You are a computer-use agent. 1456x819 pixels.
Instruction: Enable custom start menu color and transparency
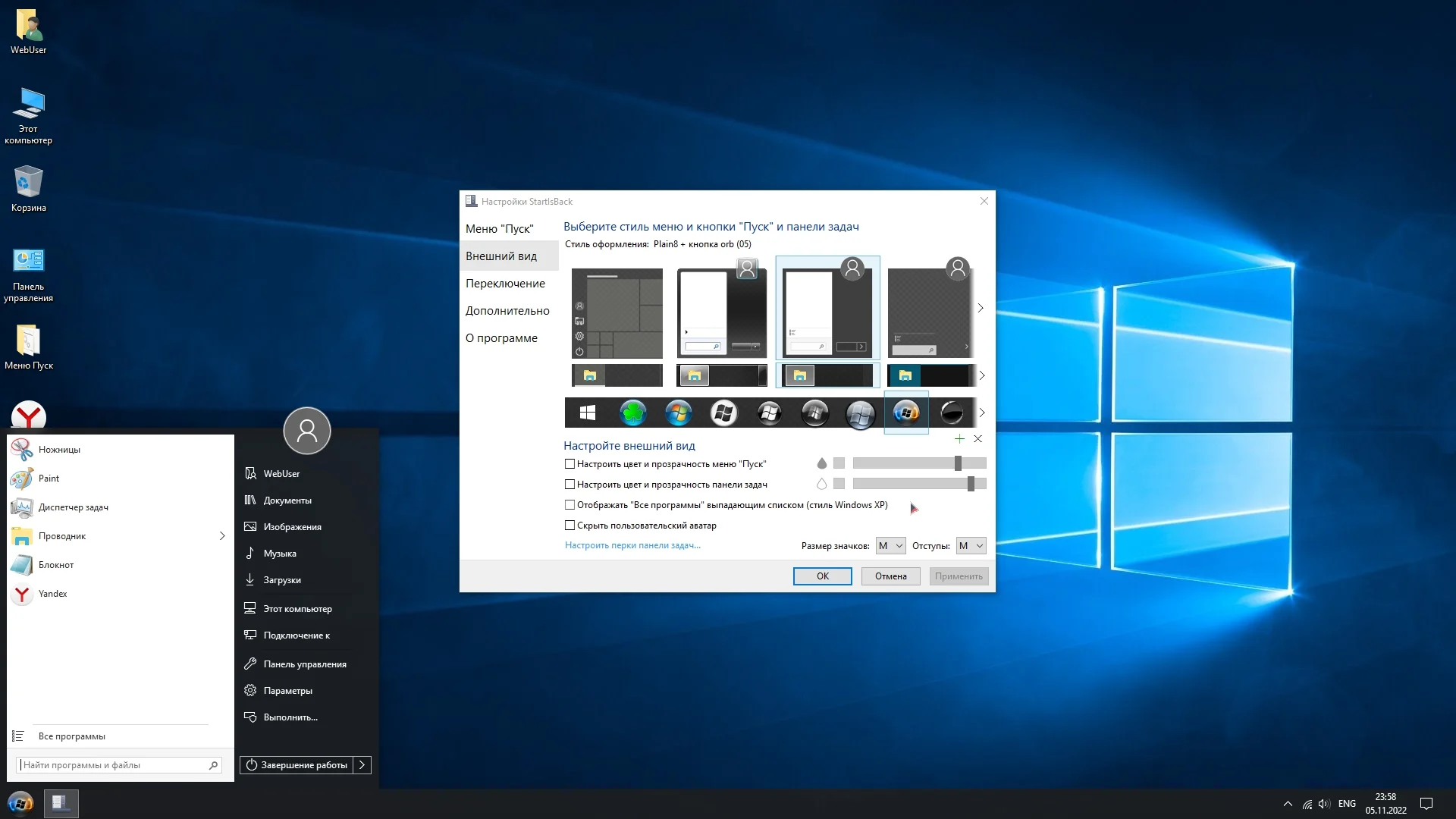click(570, 464)
